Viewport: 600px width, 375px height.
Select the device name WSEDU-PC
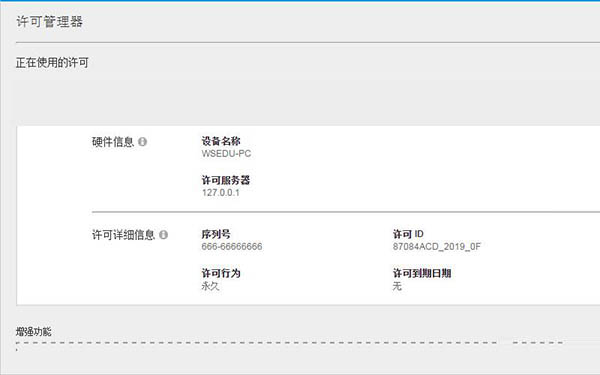coord(226,153)
